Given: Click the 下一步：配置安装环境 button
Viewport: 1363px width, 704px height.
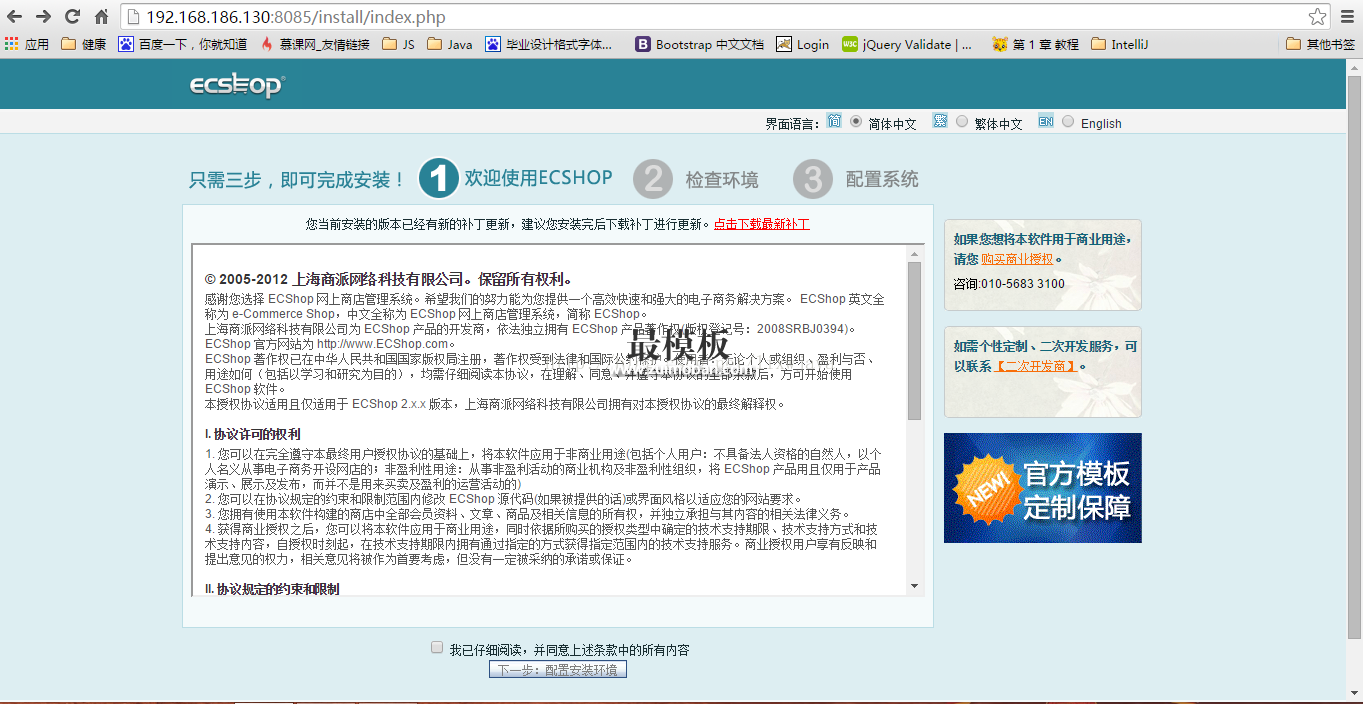Looking at the screenshot, I should point(558,670).
